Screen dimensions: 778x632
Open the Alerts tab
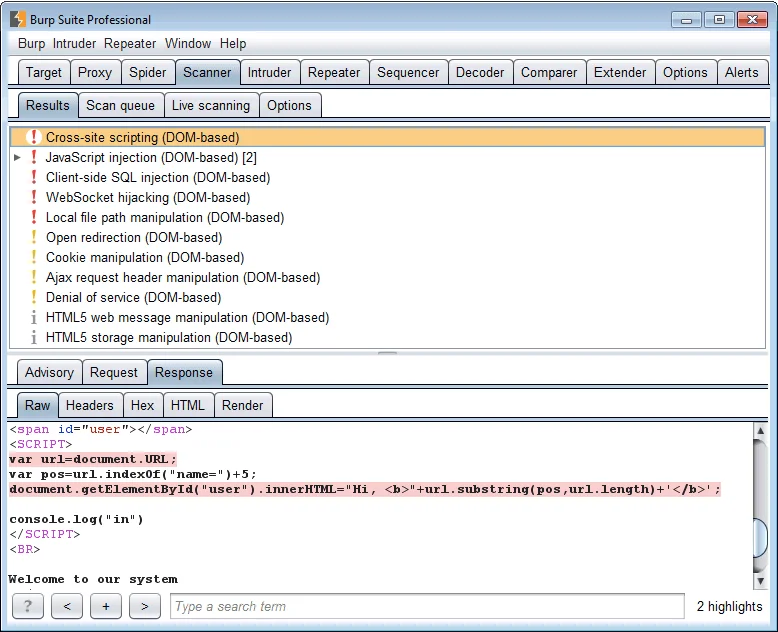(742, 72)
